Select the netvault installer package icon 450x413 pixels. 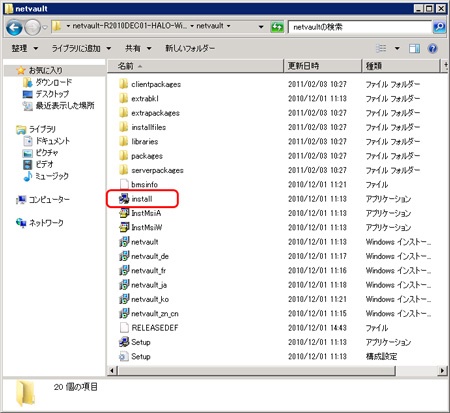point(124,242)
